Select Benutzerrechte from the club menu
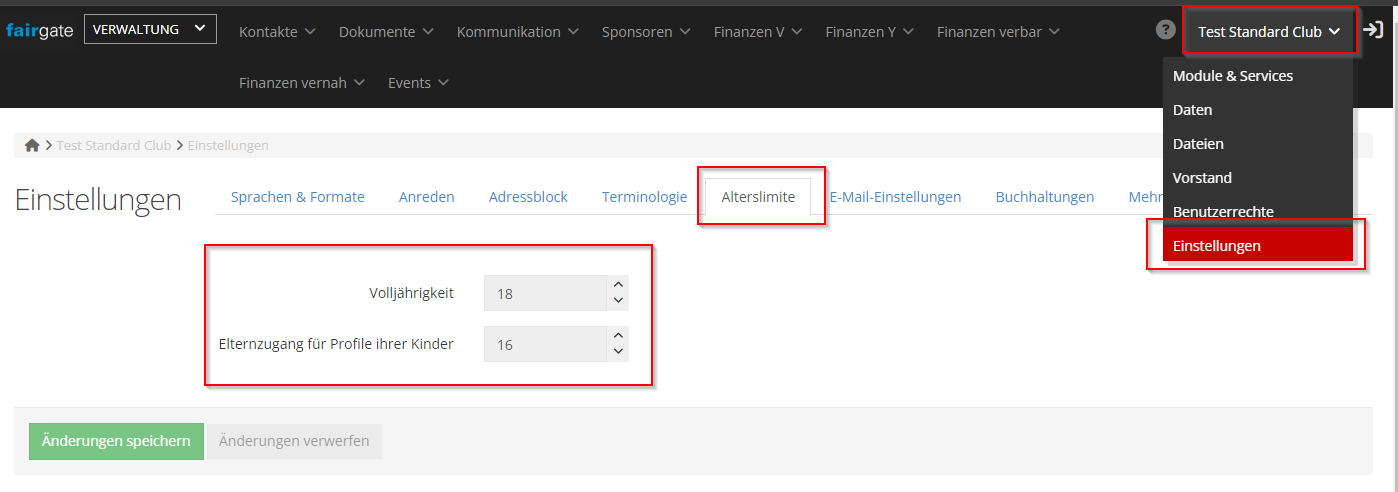Screen dimensions: 1398x492 click(x=1222, y=212)
